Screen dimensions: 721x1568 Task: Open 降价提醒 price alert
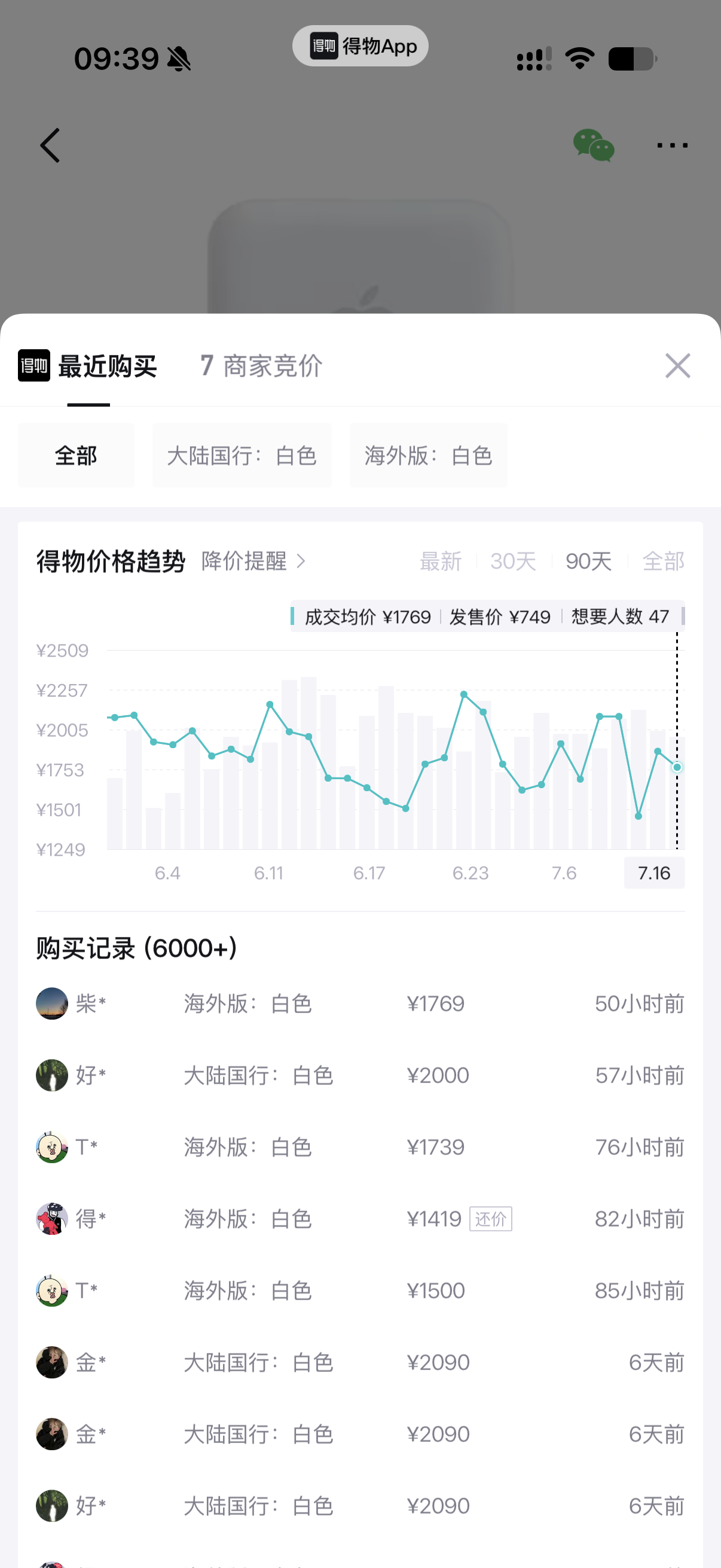coord(244,561)
